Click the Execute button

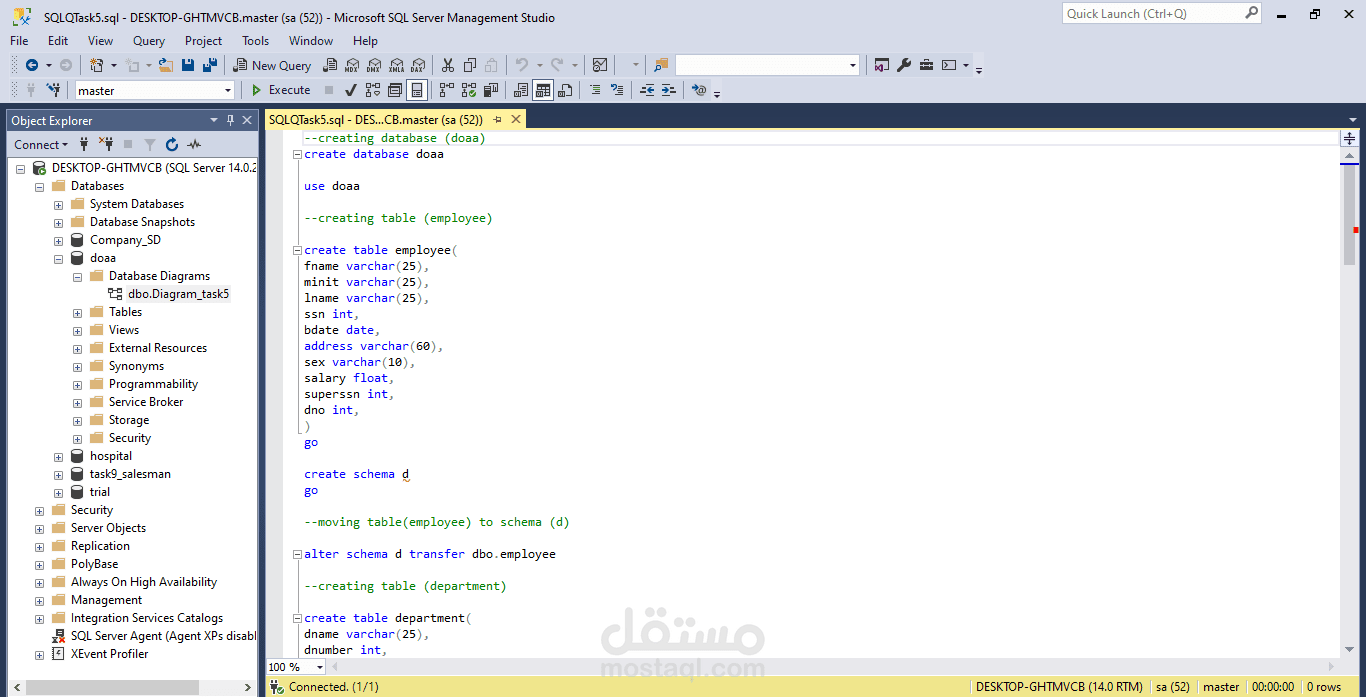(x=281, y=90)
